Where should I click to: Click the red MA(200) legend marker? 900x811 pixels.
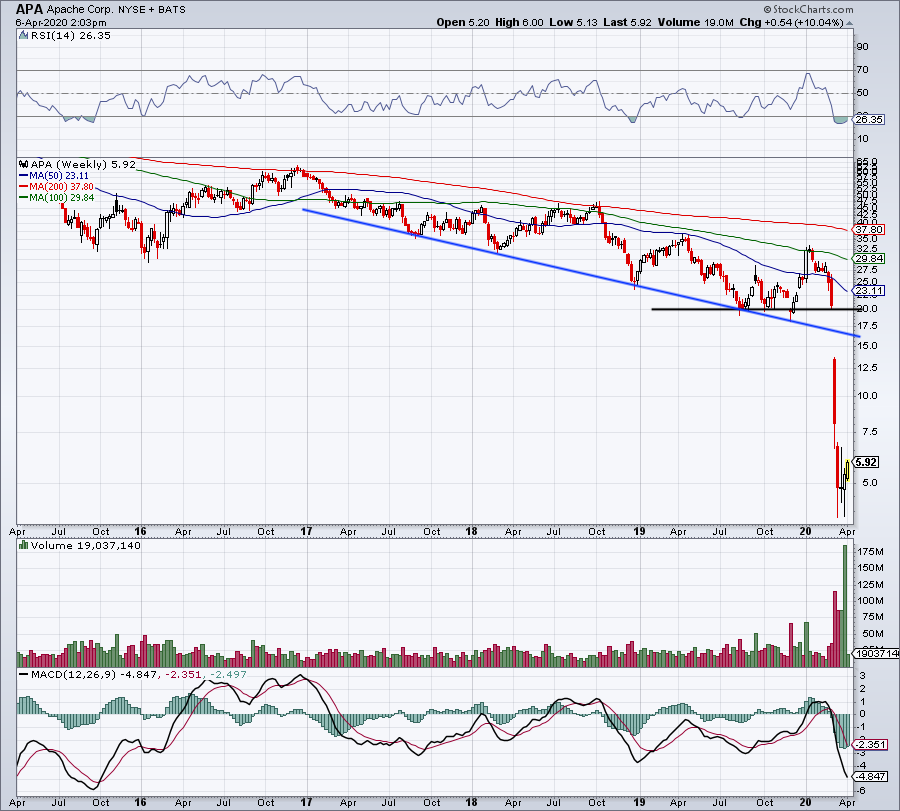click(x=22, y=186)
